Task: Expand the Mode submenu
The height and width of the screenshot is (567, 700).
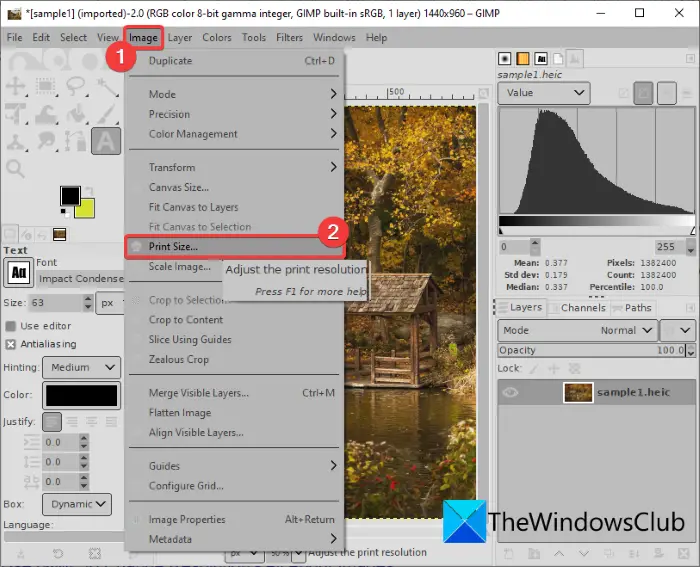Action: coord(234,94)
